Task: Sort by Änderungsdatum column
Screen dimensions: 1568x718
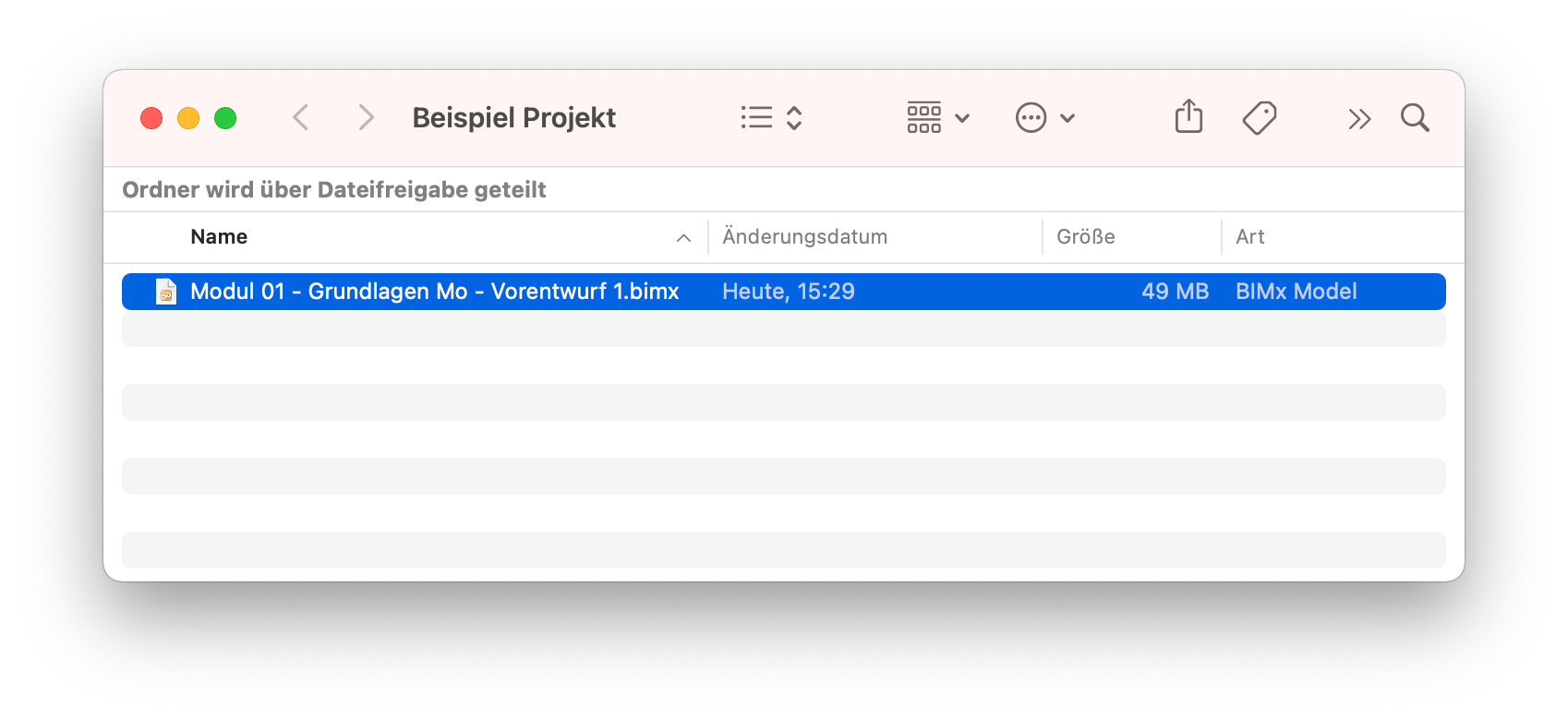Action: (x=804, y=237)
